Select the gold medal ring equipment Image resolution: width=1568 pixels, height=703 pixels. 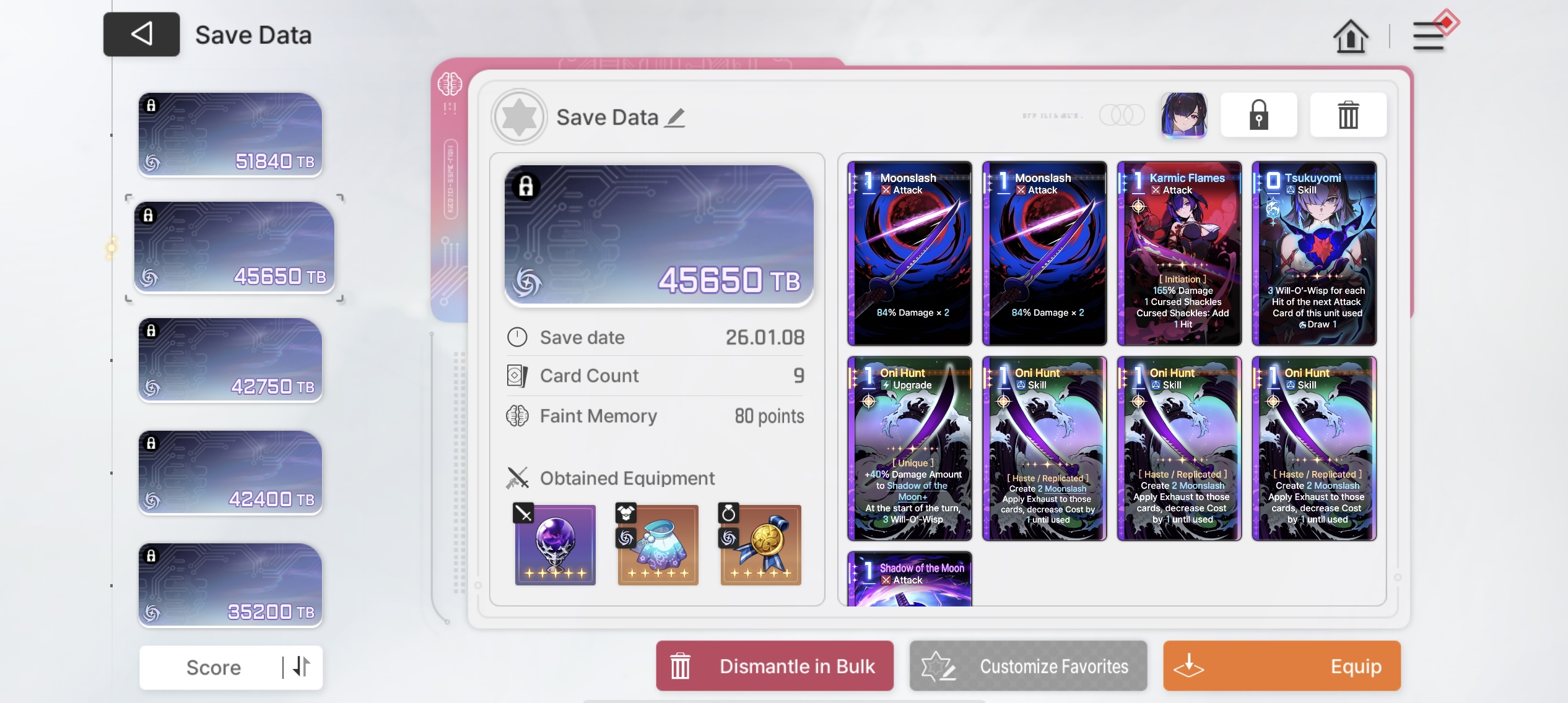point(760,545)
